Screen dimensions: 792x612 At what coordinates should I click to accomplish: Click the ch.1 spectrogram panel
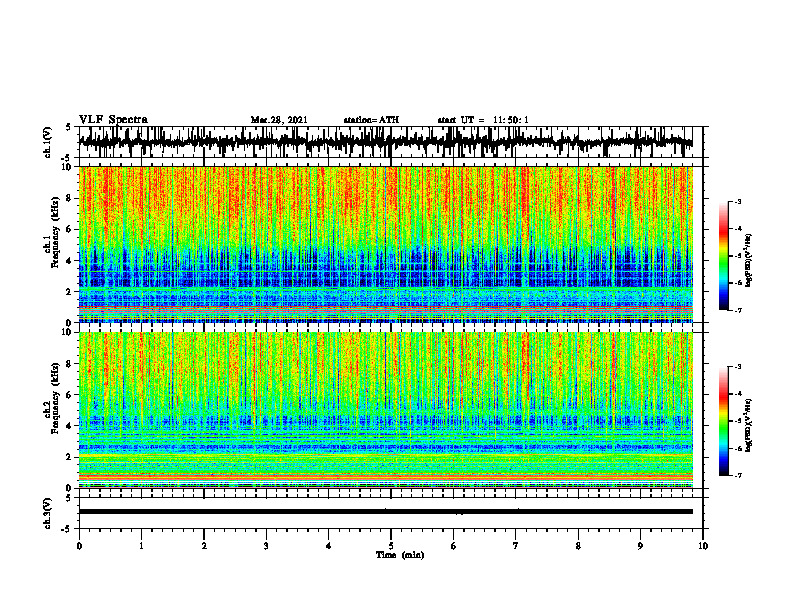[x=385, y=244]
